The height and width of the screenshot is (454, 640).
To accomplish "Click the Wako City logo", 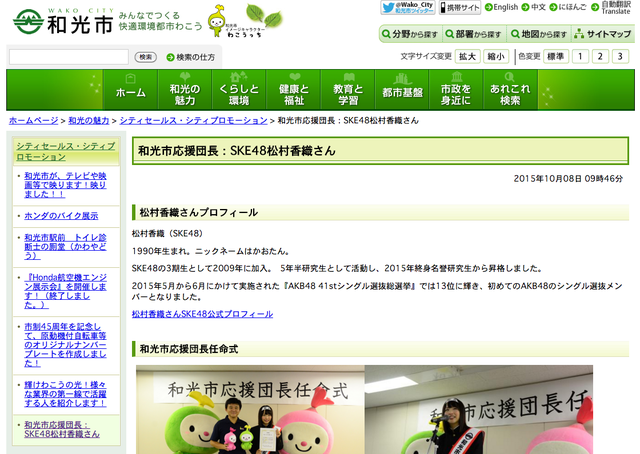I will [x=63, y=21].
